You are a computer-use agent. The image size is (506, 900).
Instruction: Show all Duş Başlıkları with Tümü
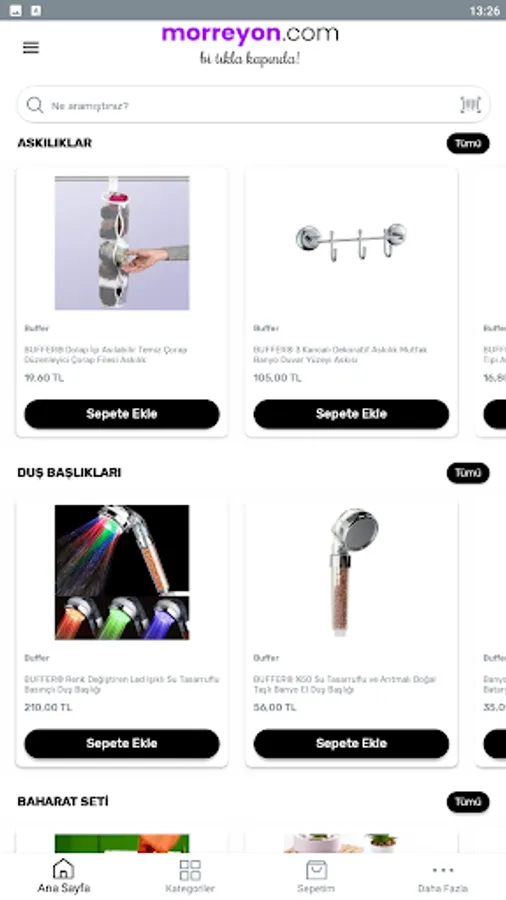468,473
